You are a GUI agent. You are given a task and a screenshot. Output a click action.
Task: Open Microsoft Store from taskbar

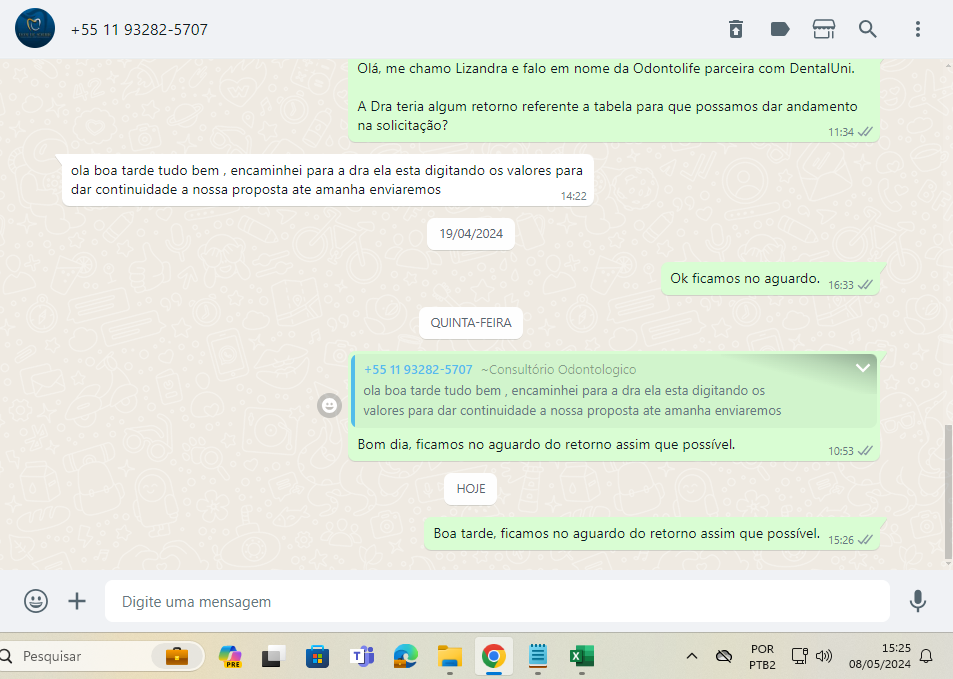(x=317, y=657)
